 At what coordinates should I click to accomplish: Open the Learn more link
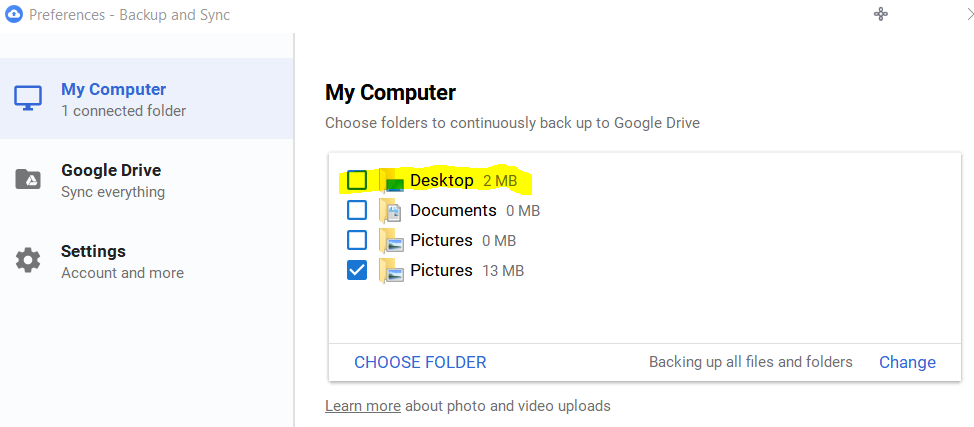click(363, 406)
